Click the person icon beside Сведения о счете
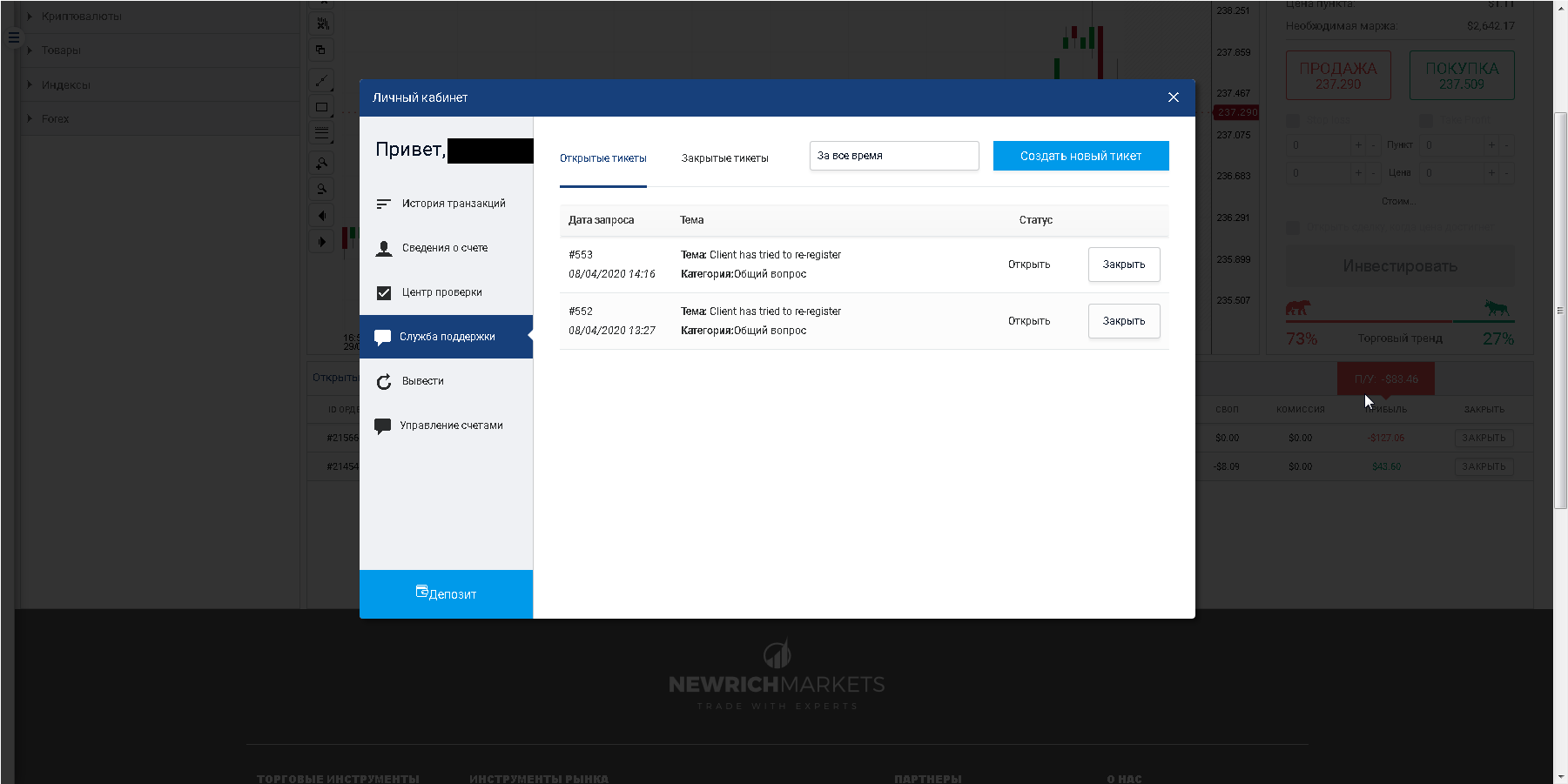1568x784 pixels. (x=383, y=249)
